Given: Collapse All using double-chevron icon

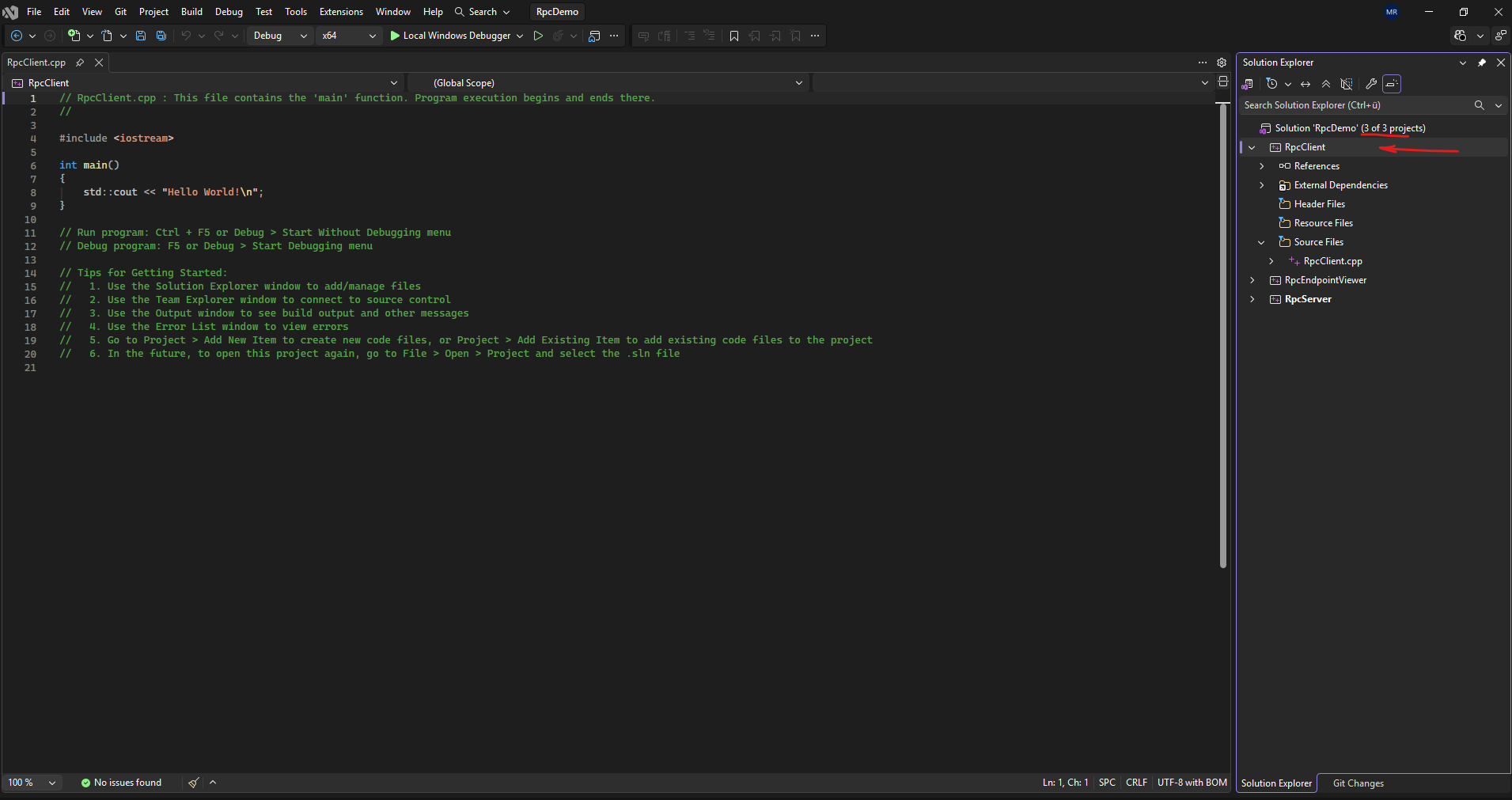Looking at the screenshot, I should (x=1326, y=84).
